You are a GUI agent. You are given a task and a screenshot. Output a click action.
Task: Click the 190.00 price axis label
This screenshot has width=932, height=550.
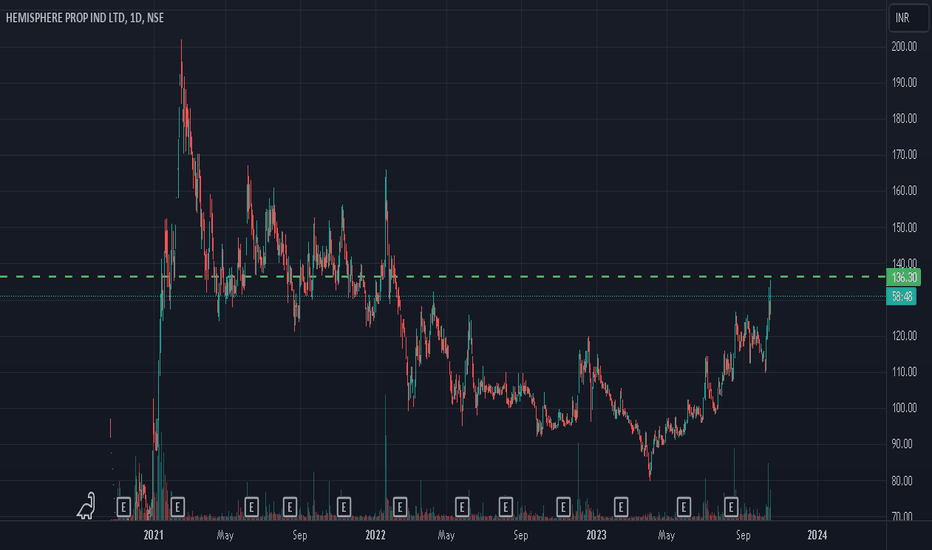pos(904,83)
